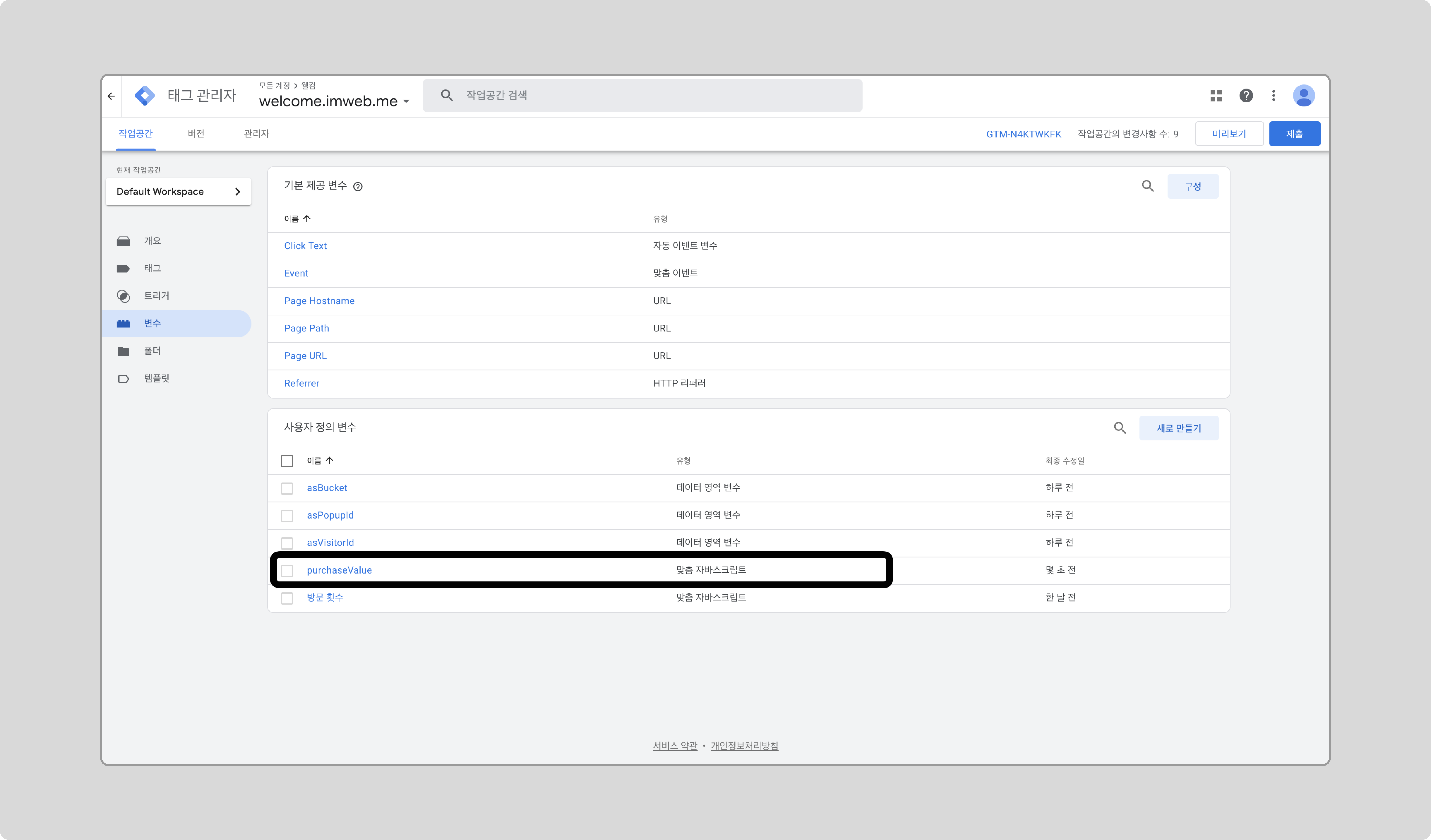Image resolution: width=1431 pixels, height=840 pixels.
Task: Click the 유형 header in user-defined variables
Action: coord(683,460)
